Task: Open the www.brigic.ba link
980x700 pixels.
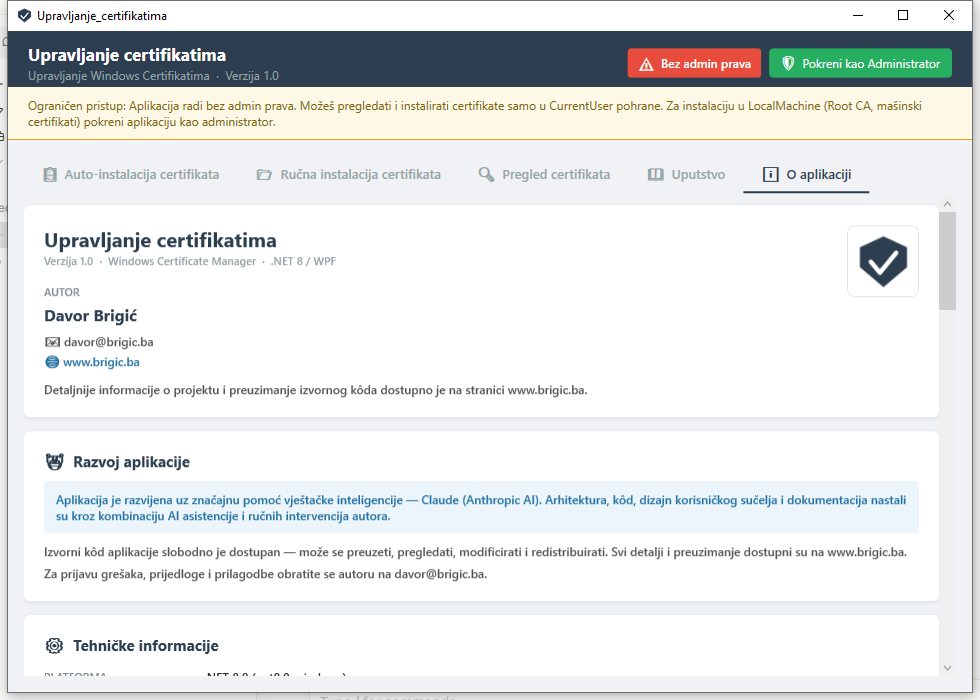Action: pos(101,362)
